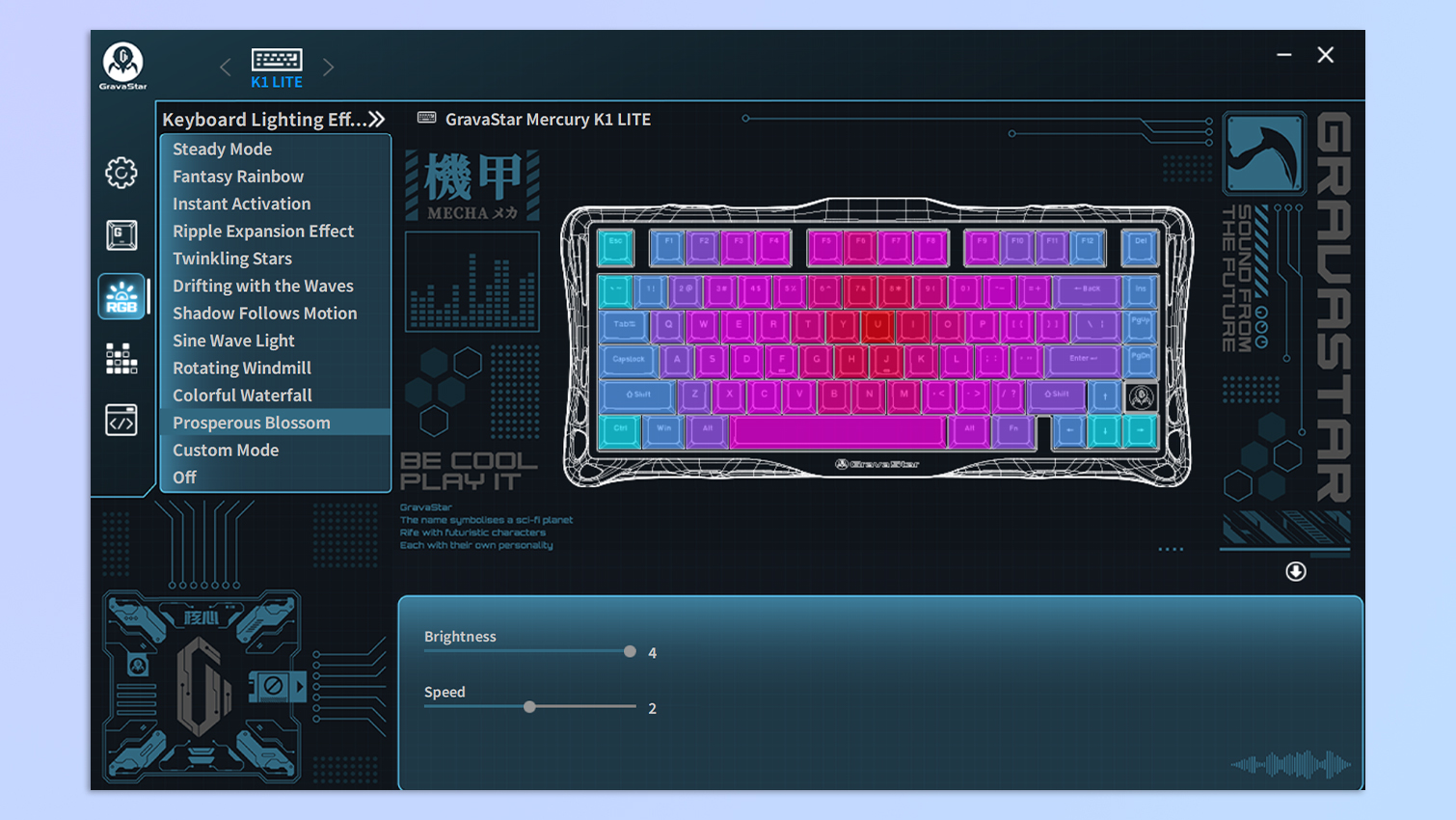Open the key mapping sidebar icon
1456x820 pixels.
point(121,234)
